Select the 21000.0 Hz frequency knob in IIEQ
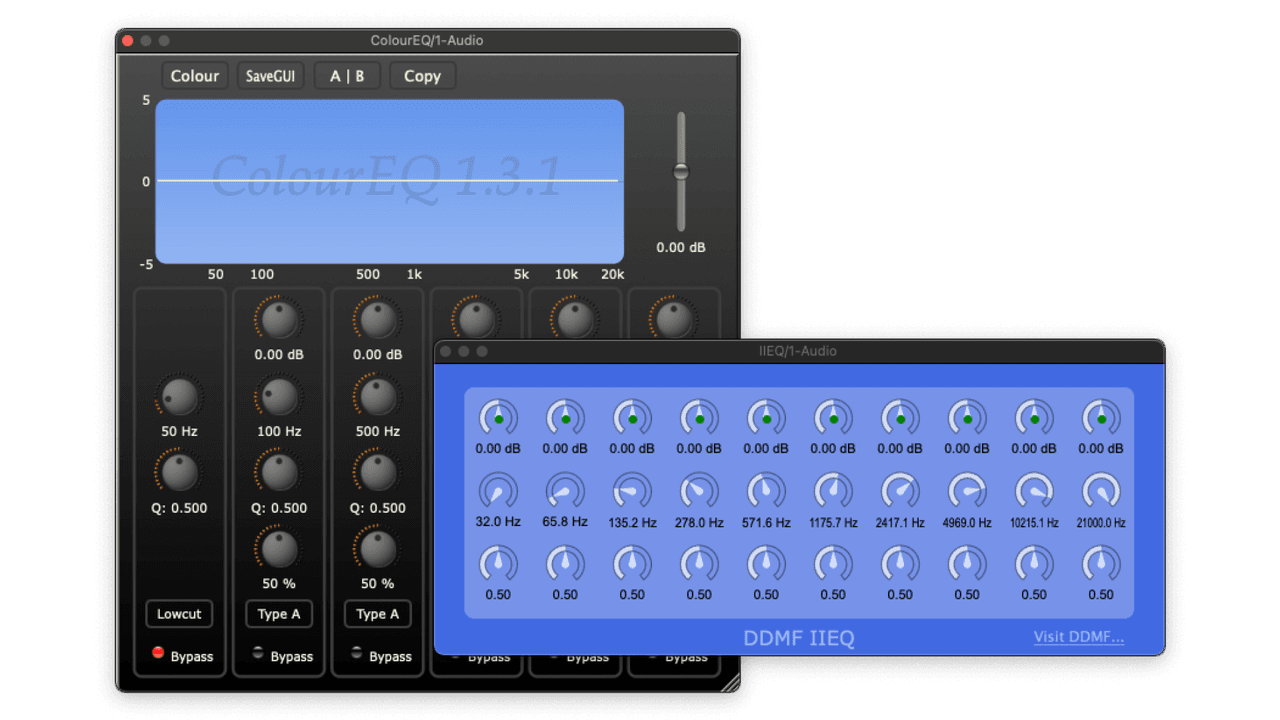The height and width of the screenshot is (720, 1280). click(x=1100, y=490)
